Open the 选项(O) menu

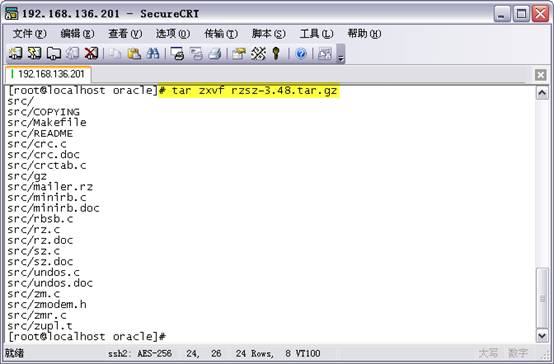(x=173, y=34)
